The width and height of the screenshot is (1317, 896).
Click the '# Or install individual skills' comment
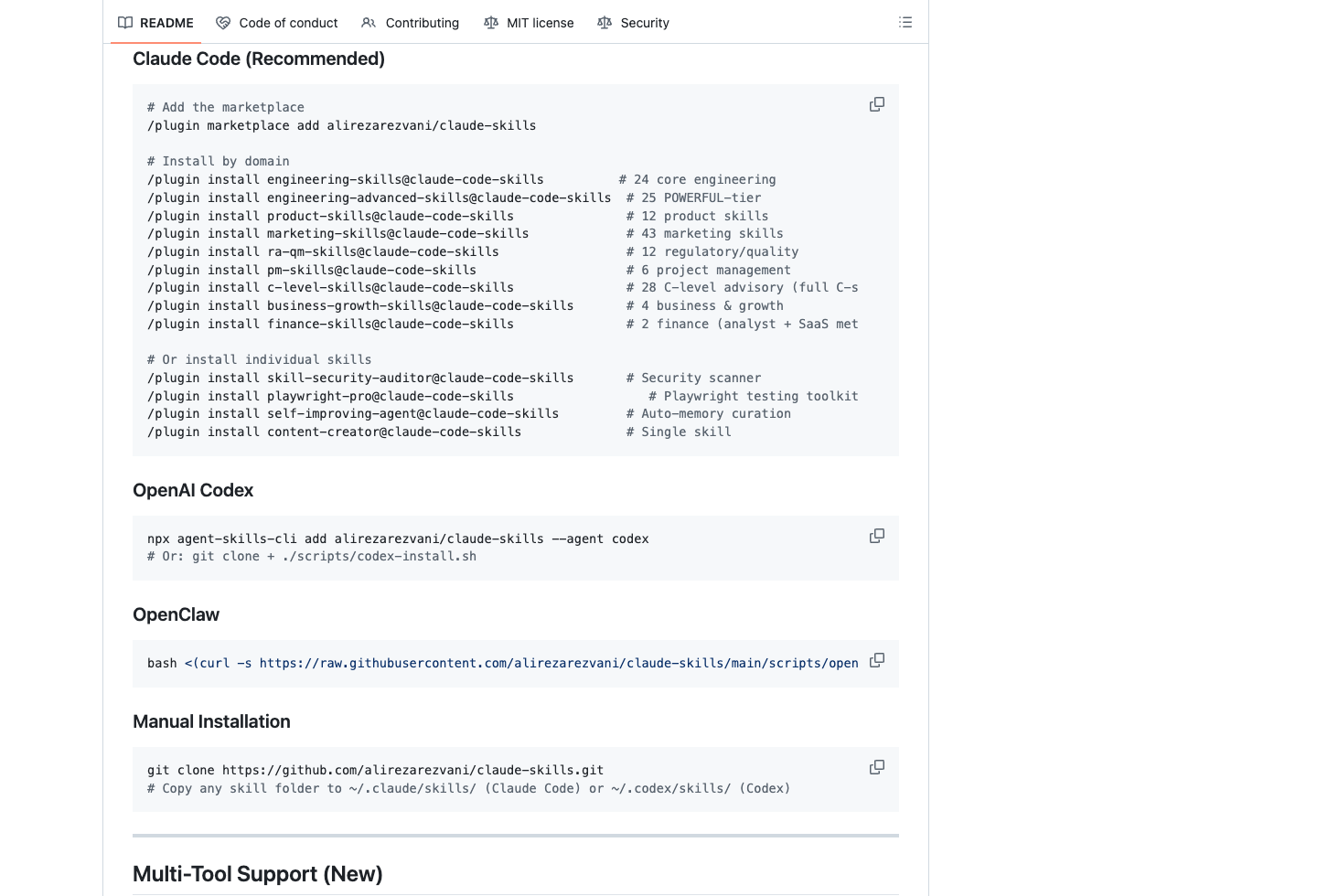click(260, 359)
